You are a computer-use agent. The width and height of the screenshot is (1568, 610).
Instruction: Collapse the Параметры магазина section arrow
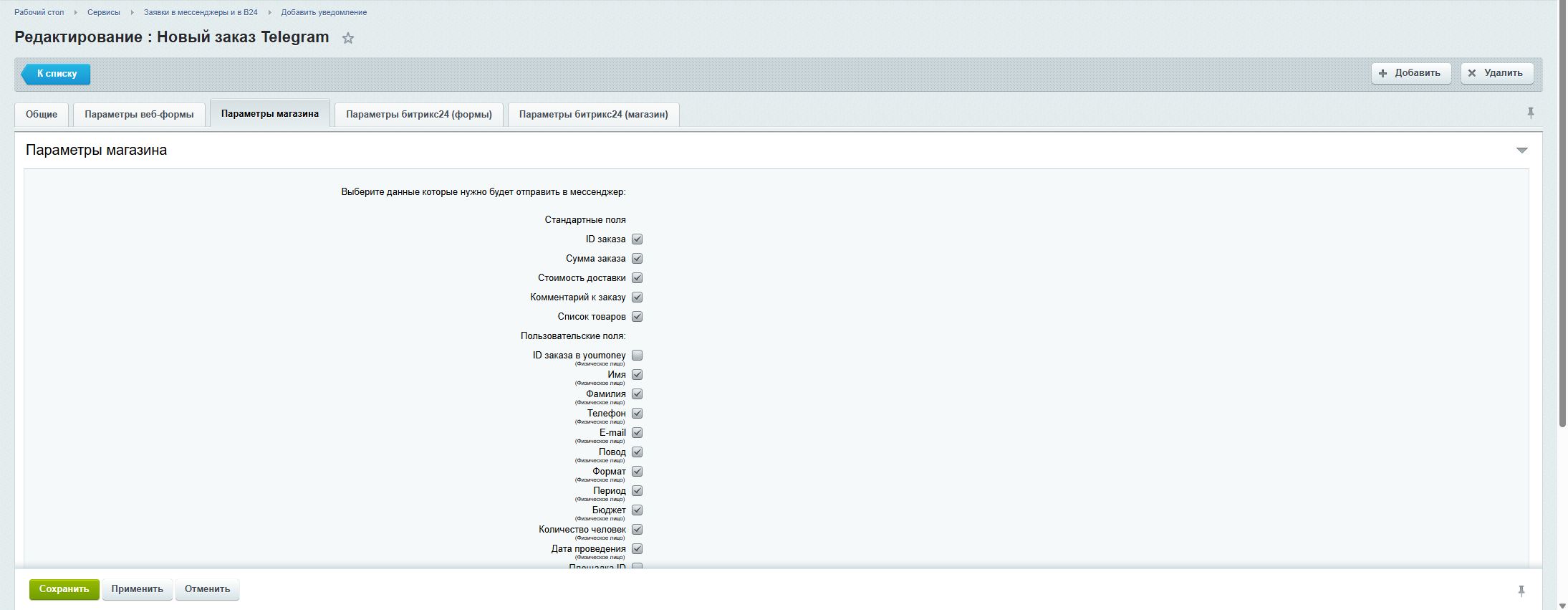coord(1521,151)
